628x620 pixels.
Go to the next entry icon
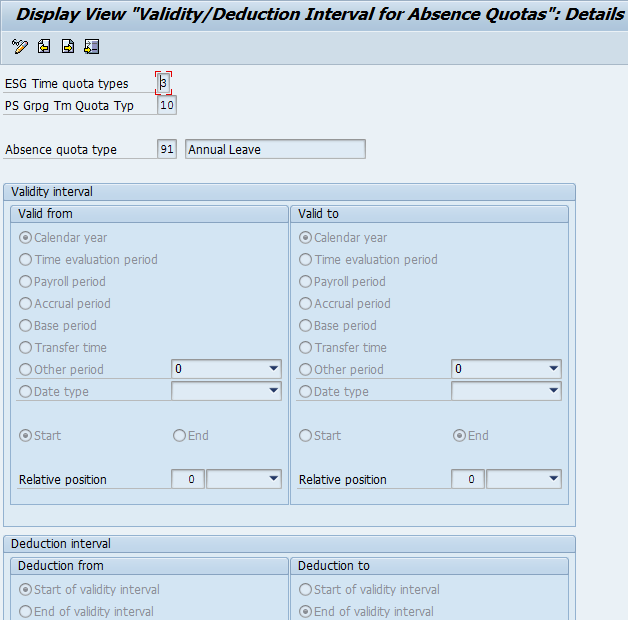68,47
